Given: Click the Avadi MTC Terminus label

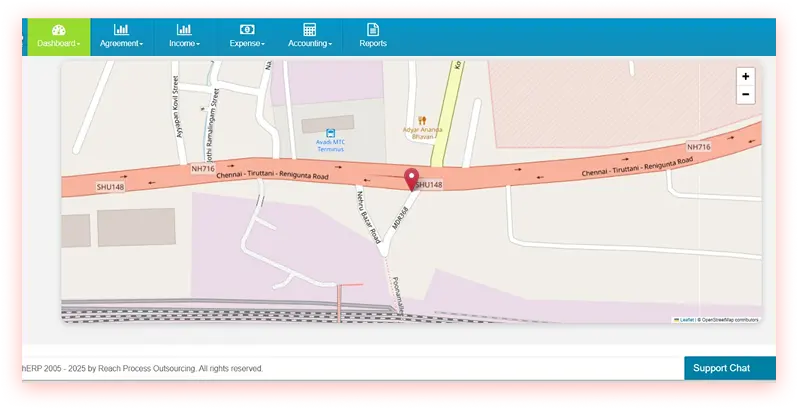Looking at the screenshot, I should tap(330, 145).
